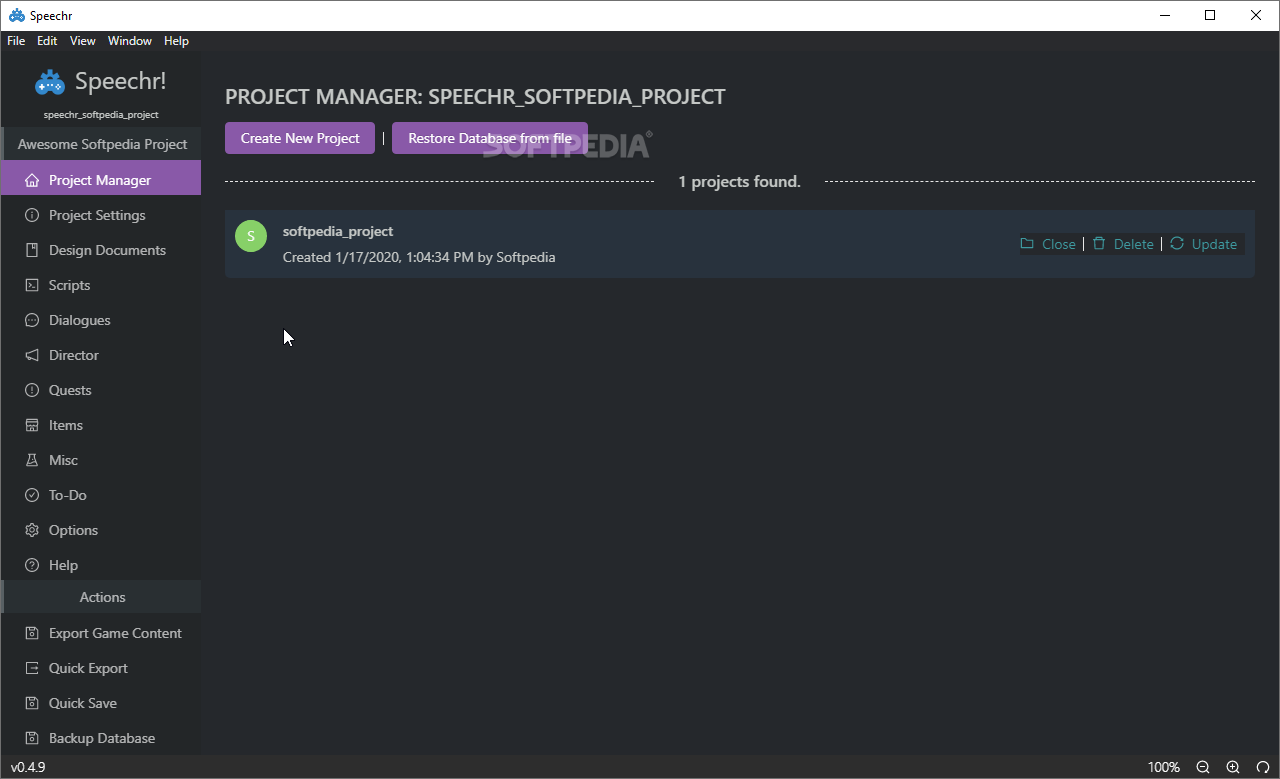Create a new project
This screenshot has height=779, width=1280.
click(x=300, y=138)
